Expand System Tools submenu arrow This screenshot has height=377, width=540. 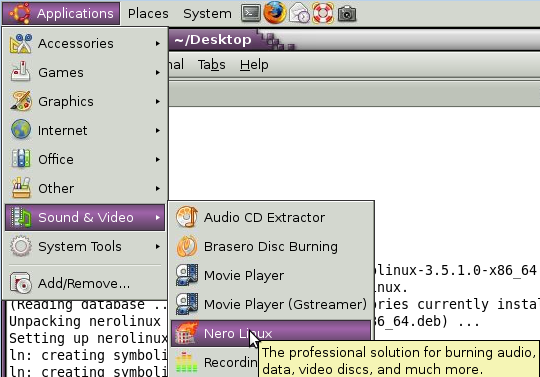pyautogui.click(x=158, y=246)
